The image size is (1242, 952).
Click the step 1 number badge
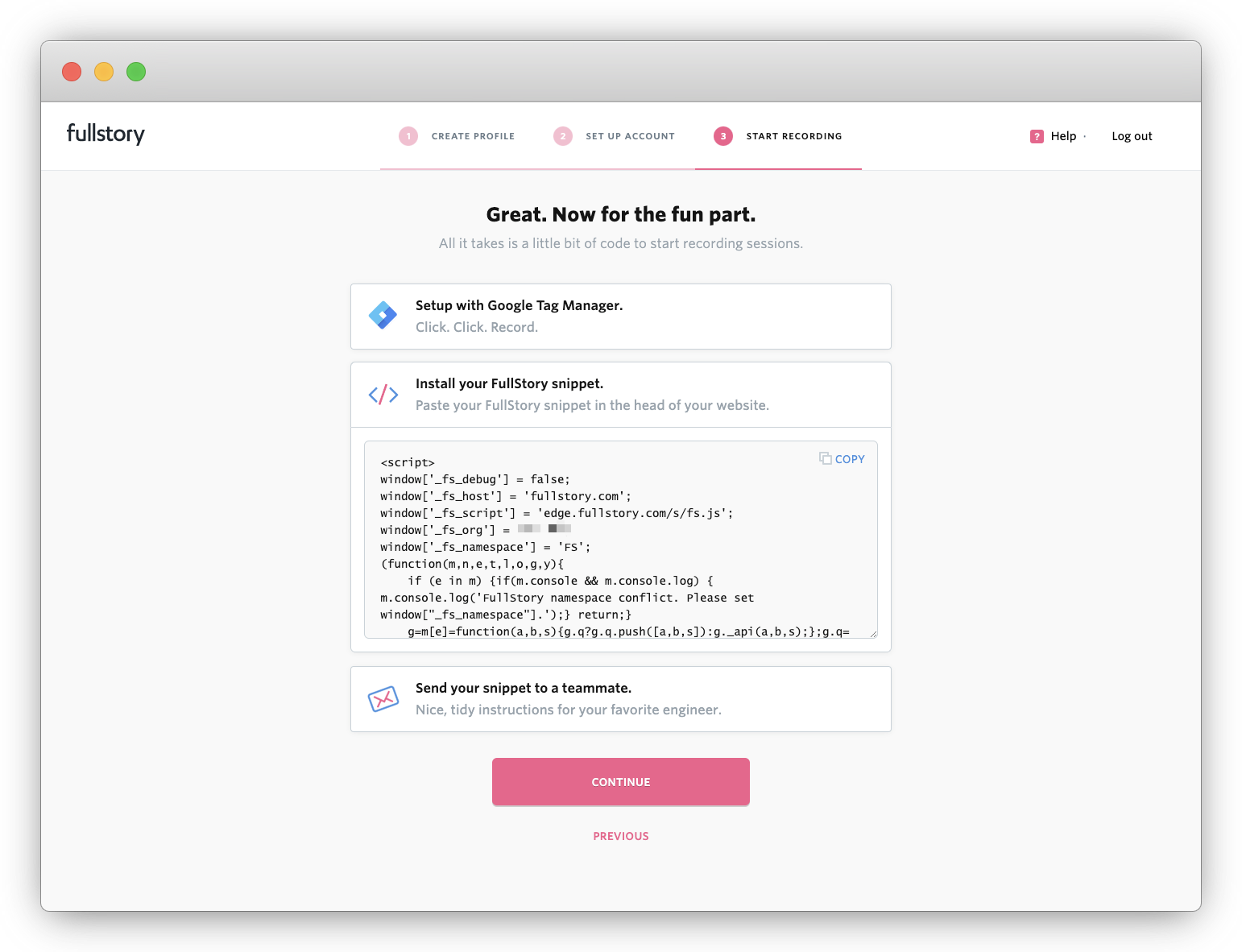coord(408,136)
